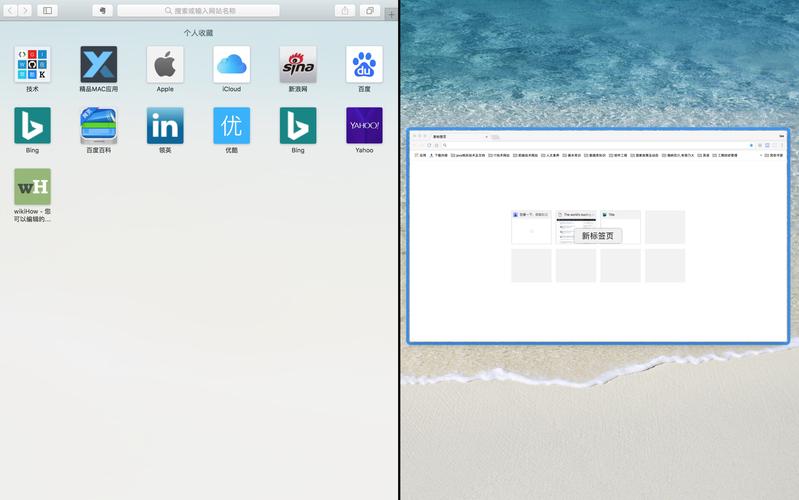
Task: Open the Bing favorite beside Yahoo
Action: pos(298,125)
